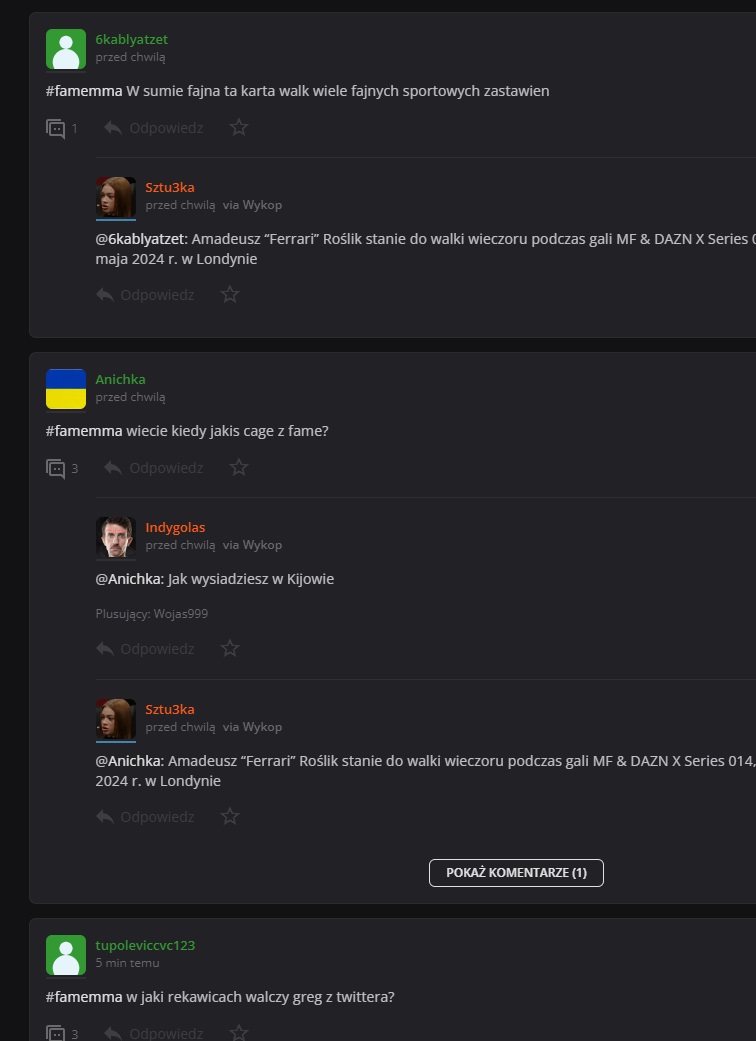
Task: Star Sztu3ka's reply to 6kablyatzet
Action: pos(230,295)
